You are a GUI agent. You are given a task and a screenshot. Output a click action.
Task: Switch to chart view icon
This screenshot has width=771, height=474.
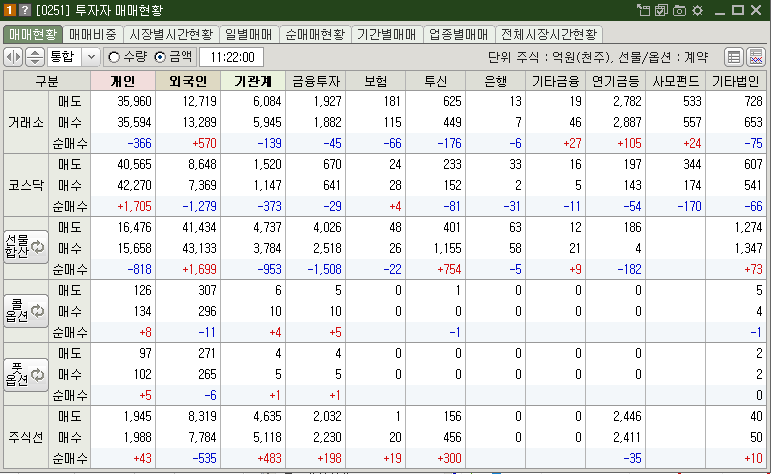tap(756, 57)
